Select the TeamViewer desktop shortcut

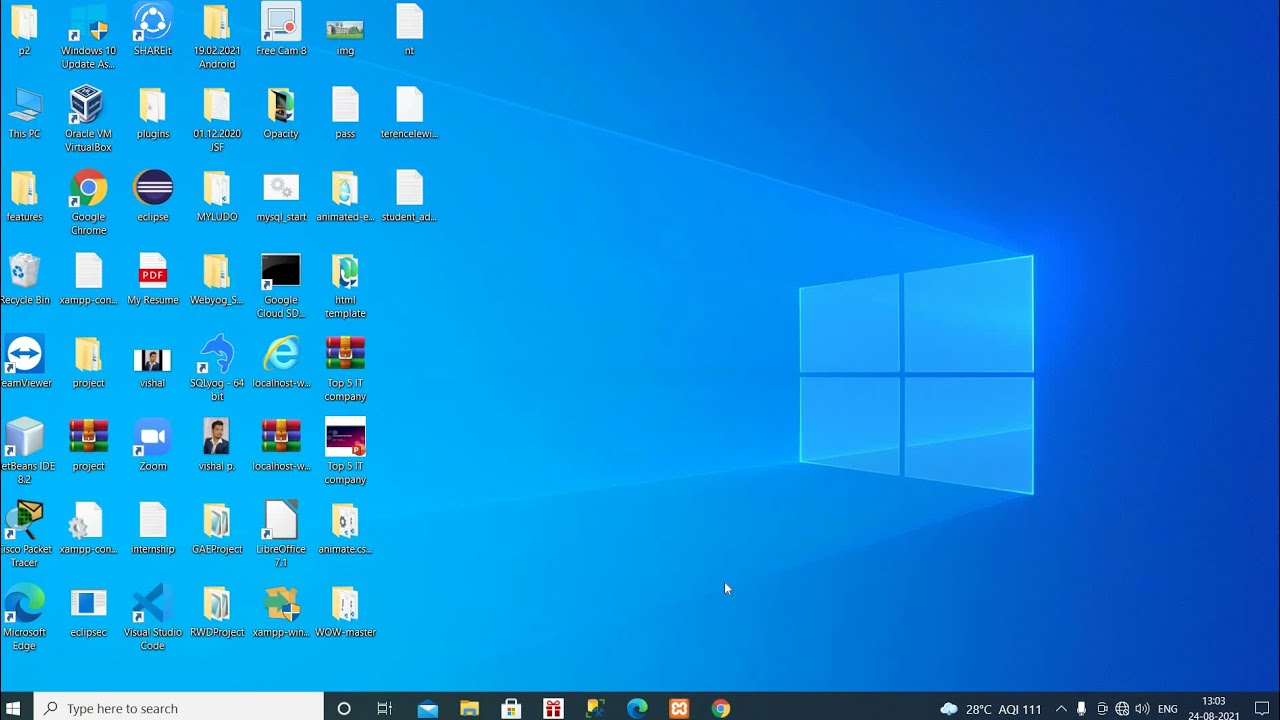click(24, 355)
